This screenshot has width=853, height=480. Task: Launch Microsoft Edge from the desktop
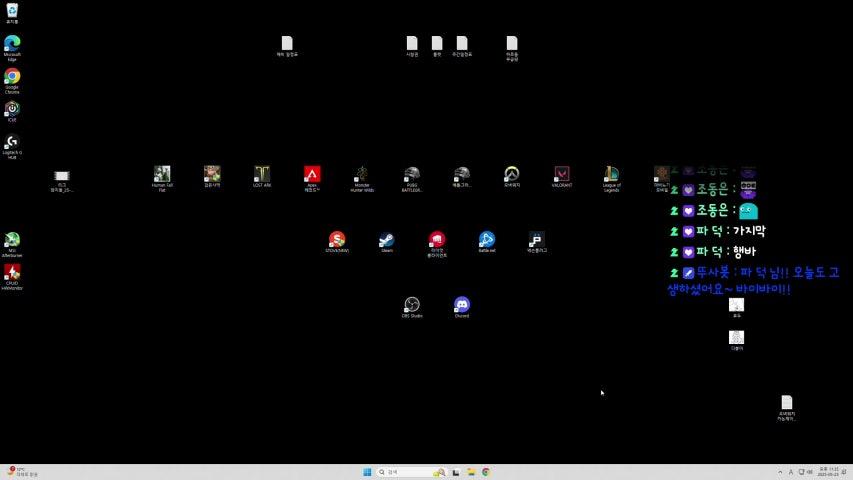(x=12, y=48)
